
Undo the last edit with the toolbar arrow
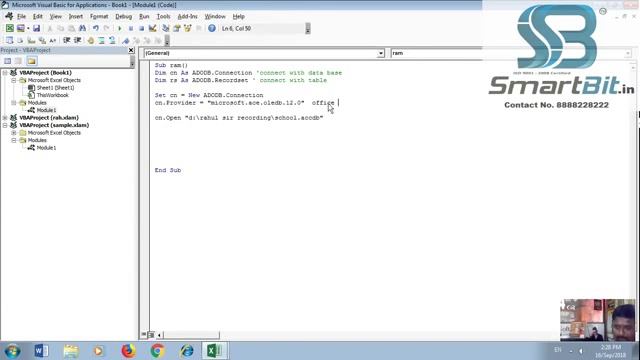pyautogui.click(x=96, y=28)
